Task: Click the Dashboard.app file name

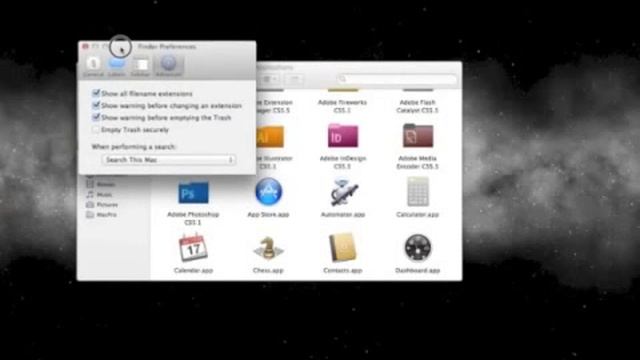Action: coord(418,270)
